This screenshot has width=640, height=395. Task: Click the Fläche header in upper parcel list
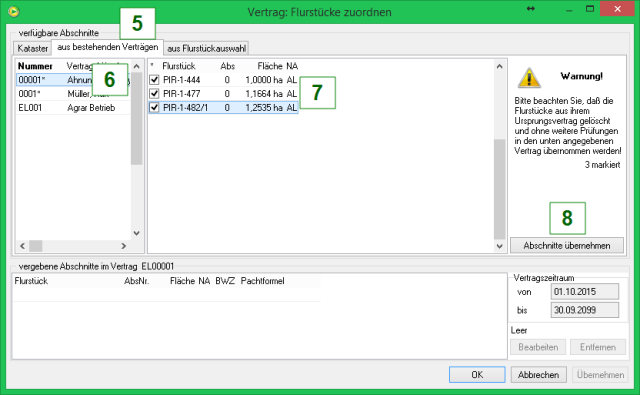click(x=270, y=66)
